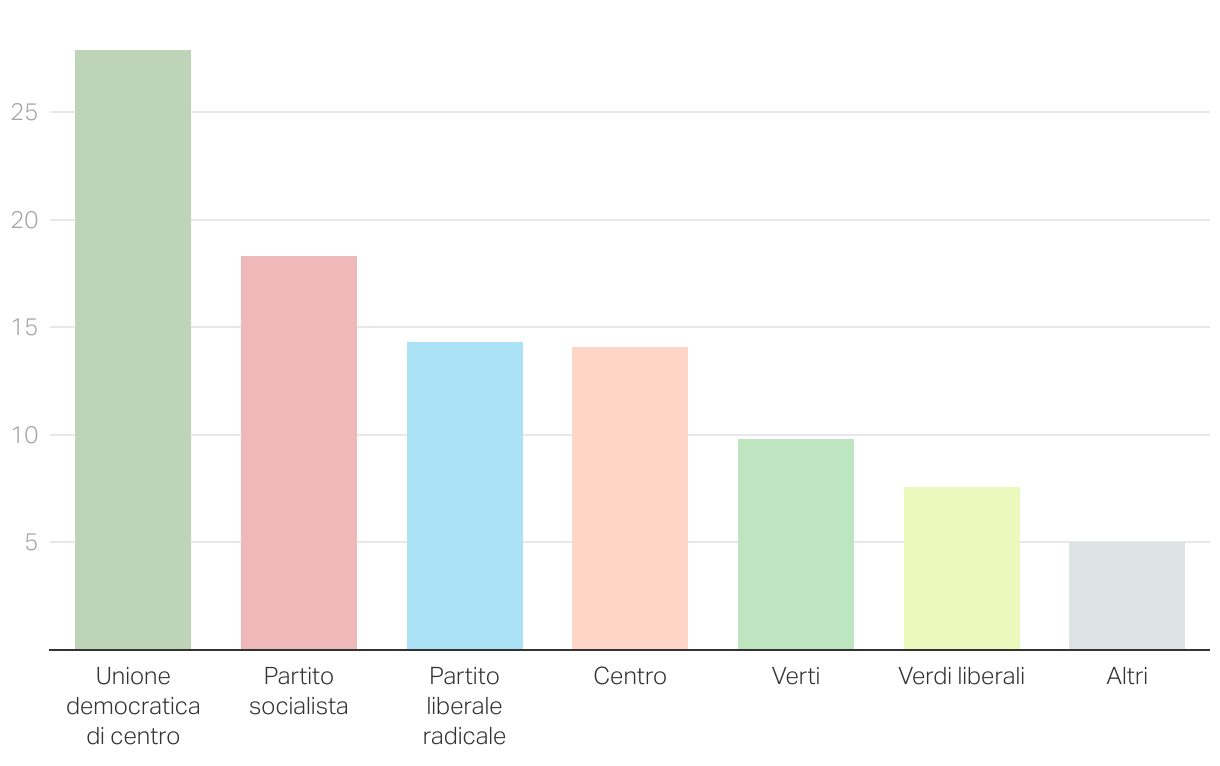Click the 'Partito liberale radicale' axis label
The width and height of the screenshot is (1220, 766).
point(465,707)
